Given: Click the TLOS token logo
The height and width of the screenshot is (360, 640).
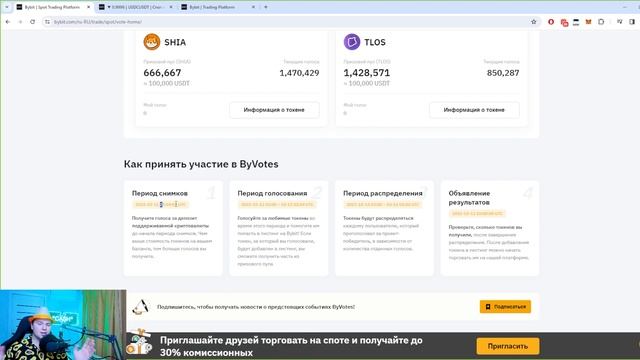Looking at the screenshot, I should (x=352, y=42).
